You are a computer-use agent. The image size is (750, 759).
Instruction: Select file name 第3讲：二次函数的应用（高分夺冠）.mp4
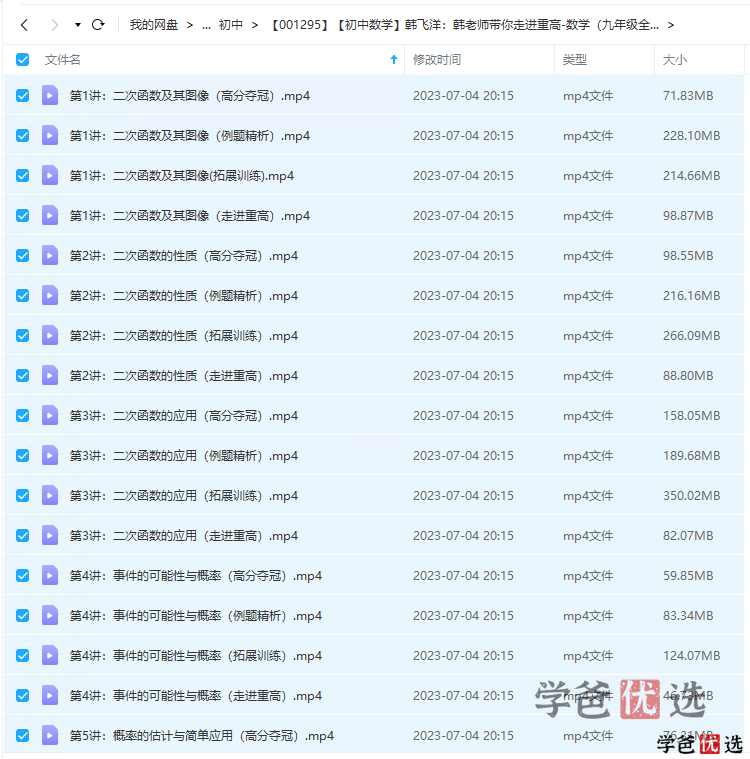pyautogui.click(x=184, y=416)
